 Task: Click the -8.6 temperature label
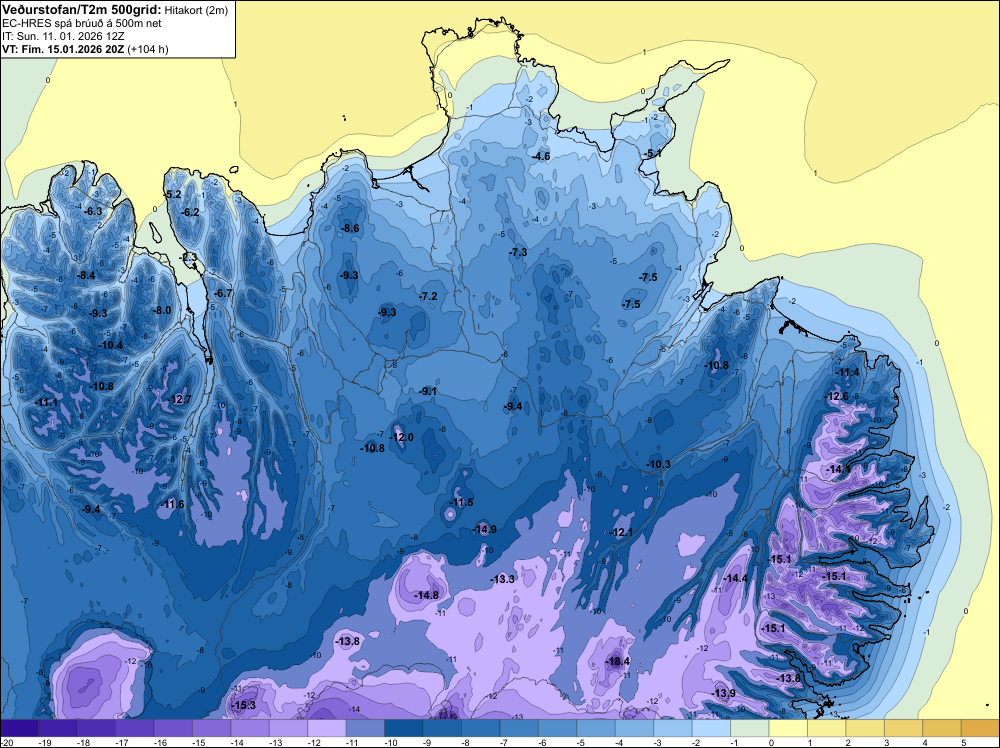click(349, 228)
